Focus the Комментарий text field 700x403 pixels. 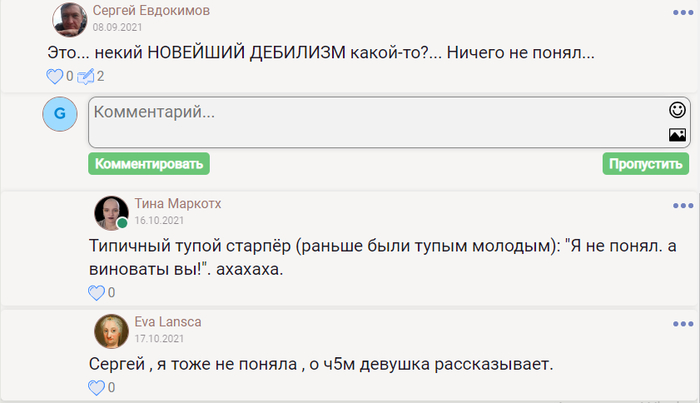(370, 122)
